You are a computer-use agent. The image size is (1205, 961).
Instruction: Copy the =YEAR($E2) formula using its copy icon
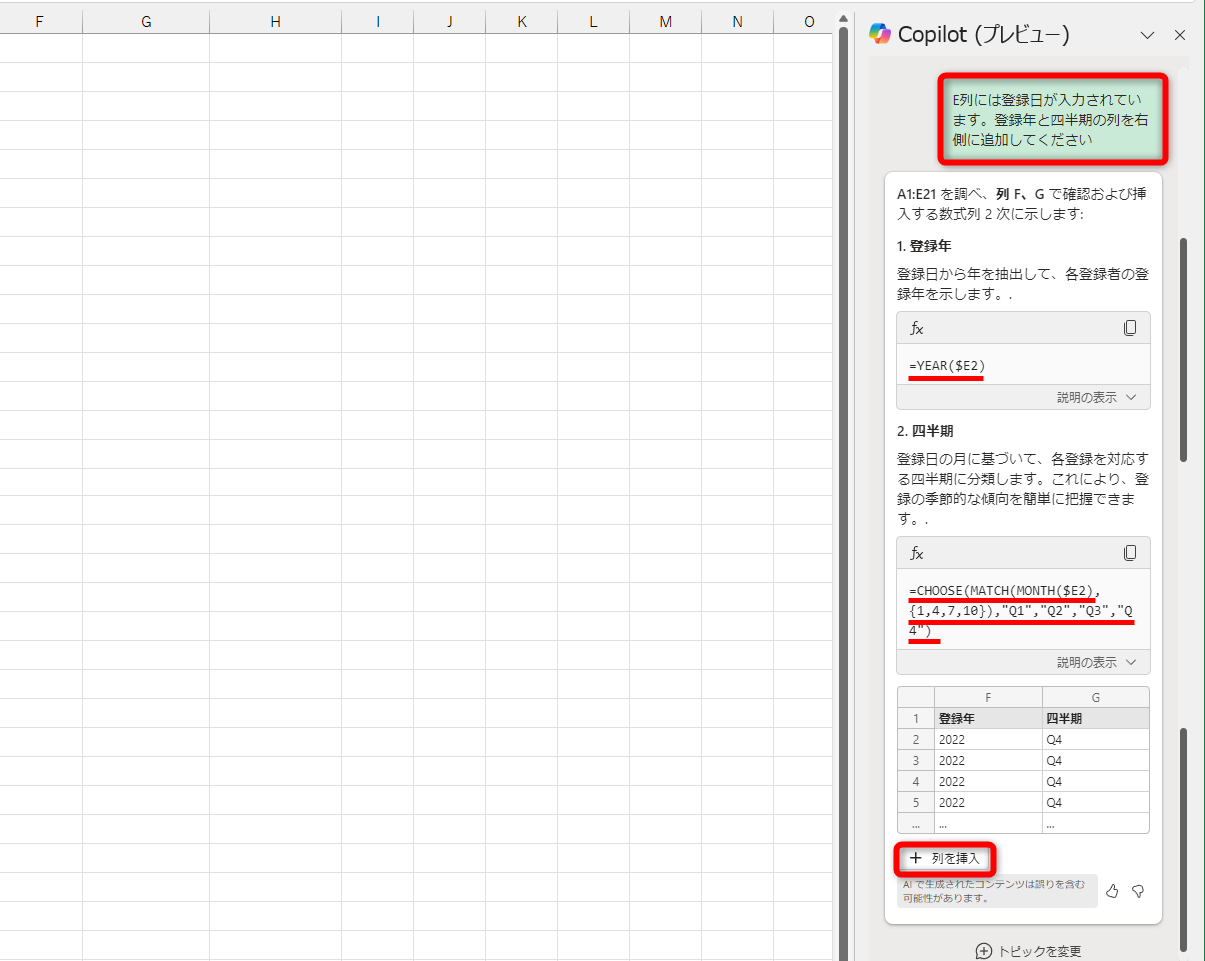1129,327
